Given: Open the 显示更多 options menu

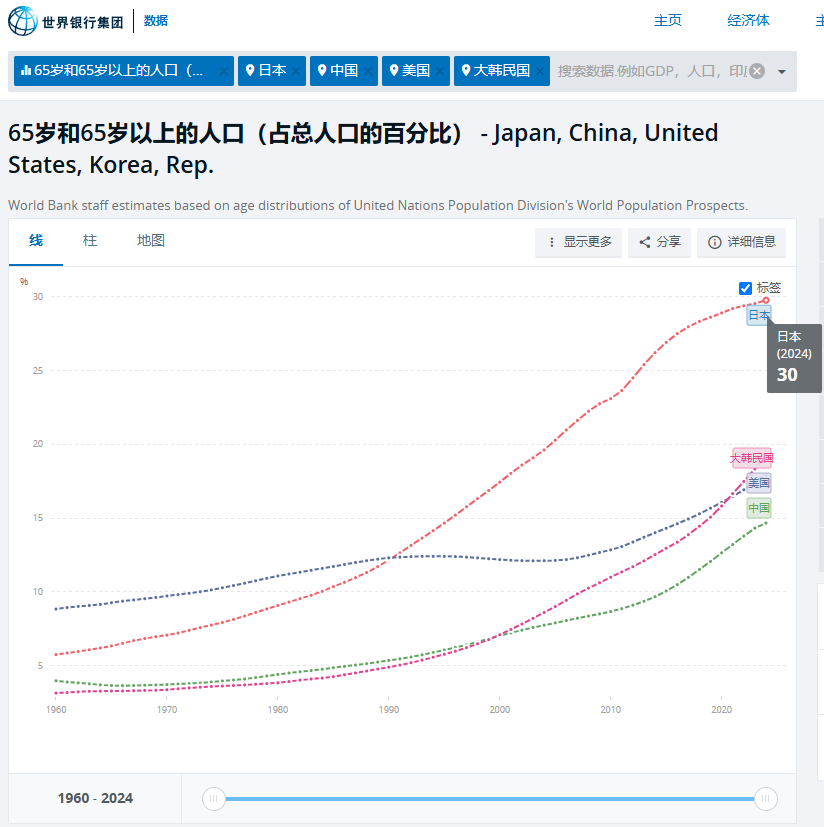Looking at the screenshot, I should coord(579,242).
